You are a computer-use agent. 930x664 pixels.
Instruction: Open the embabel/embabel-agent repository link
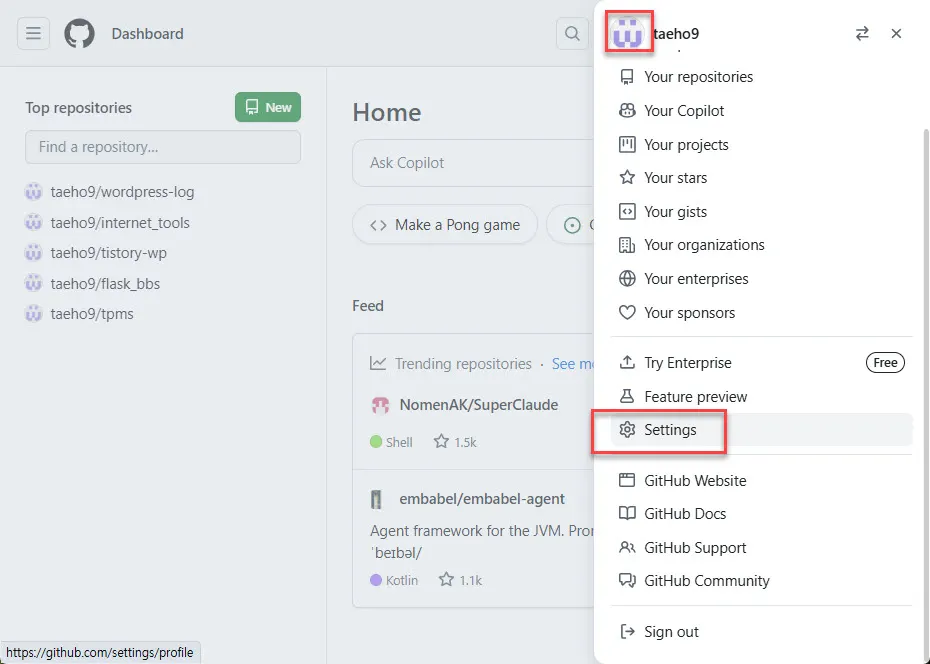482,499
